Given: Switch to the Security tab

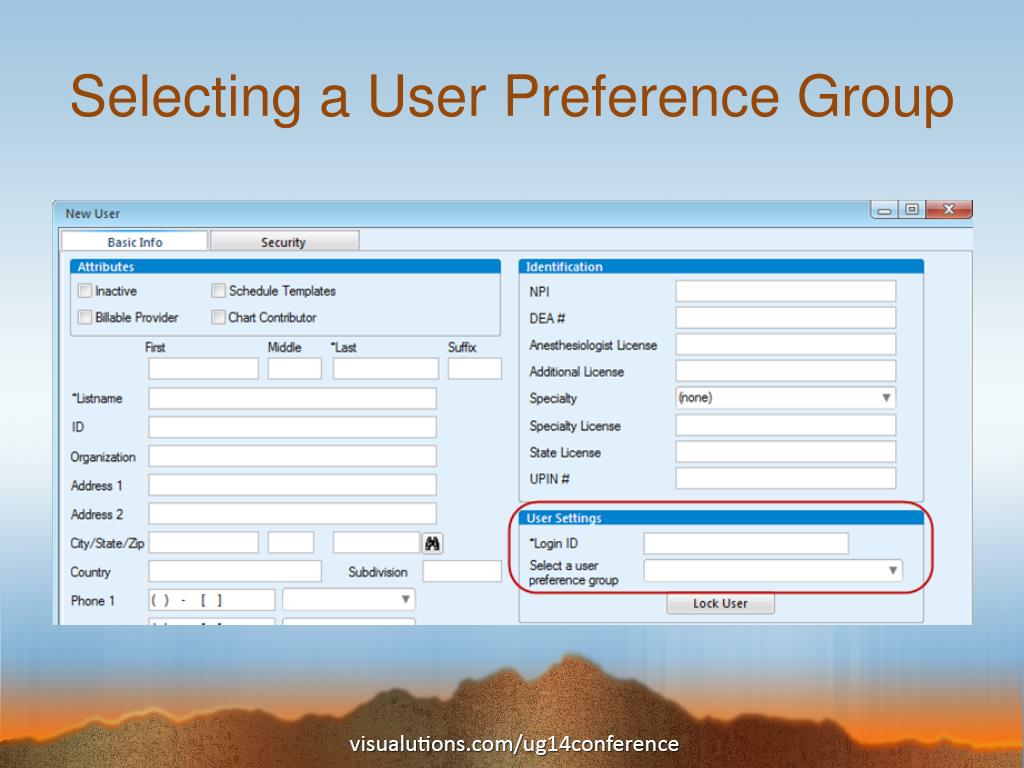Looking at the screenshot, I should click(x=284, y=242).
